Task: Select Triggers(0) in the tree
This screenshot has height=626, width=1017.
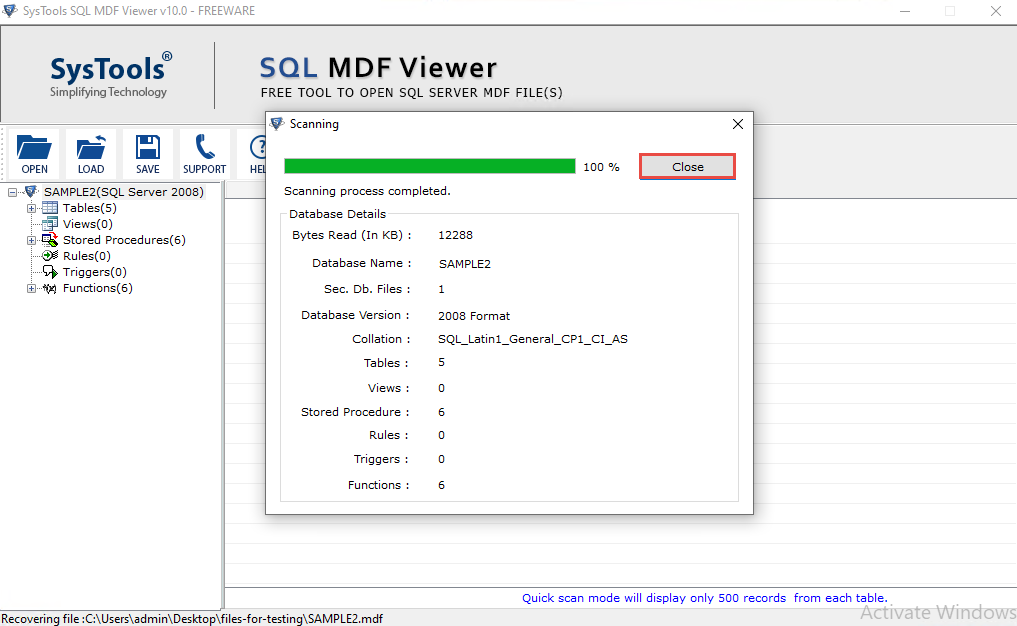Action: click(x=95, y=272)
